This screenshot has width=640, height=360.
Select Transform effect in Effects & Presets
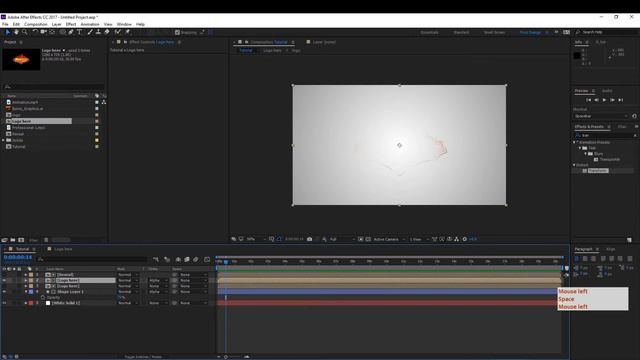(598, 171)
